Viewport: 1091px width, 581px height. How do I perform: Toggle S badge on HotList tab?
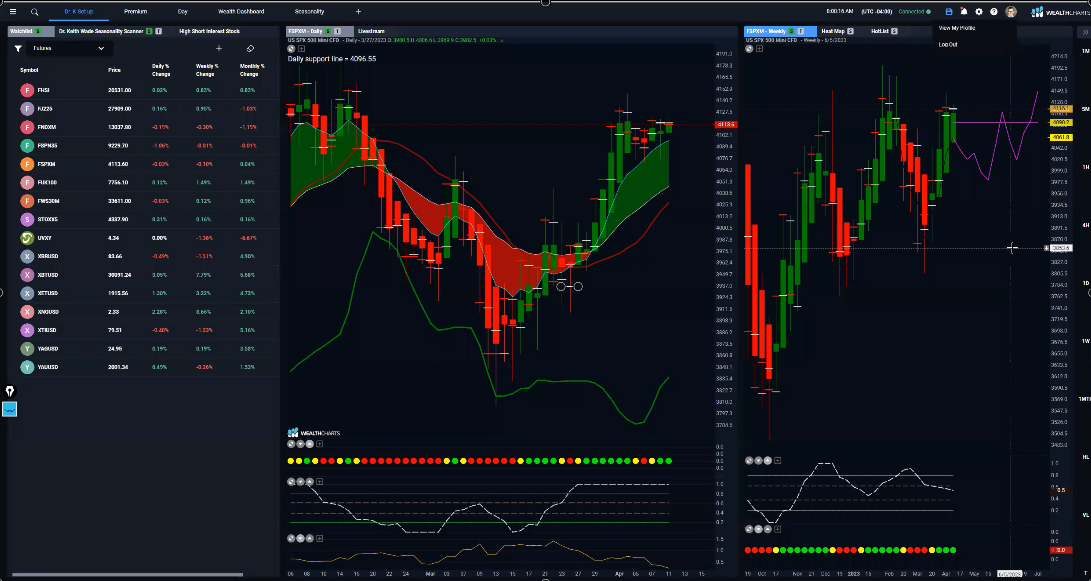894,31
